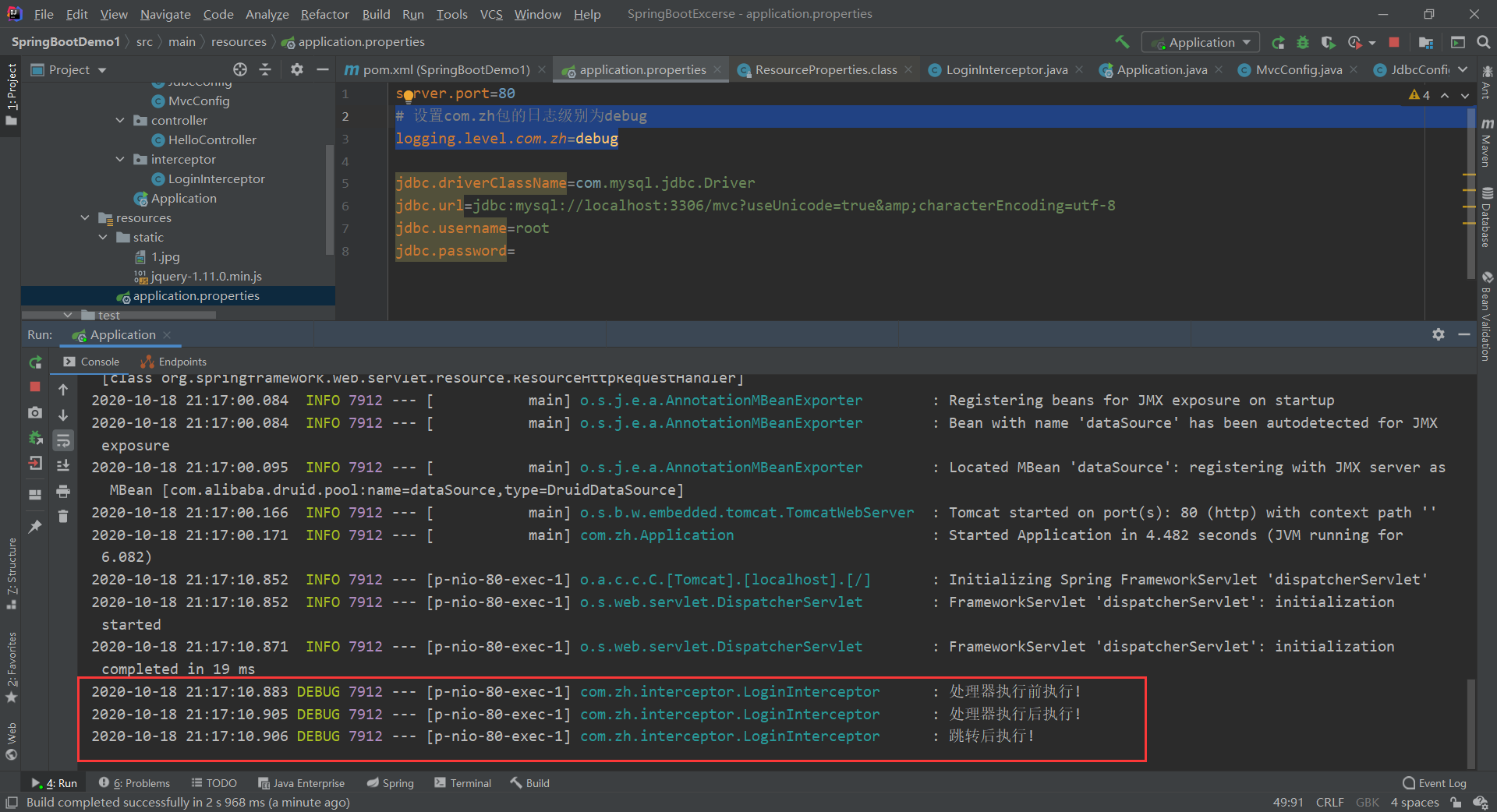This screenshot has width=1497, height=812.
Task: Collapse all in Project panel
Action: [265, 69]
